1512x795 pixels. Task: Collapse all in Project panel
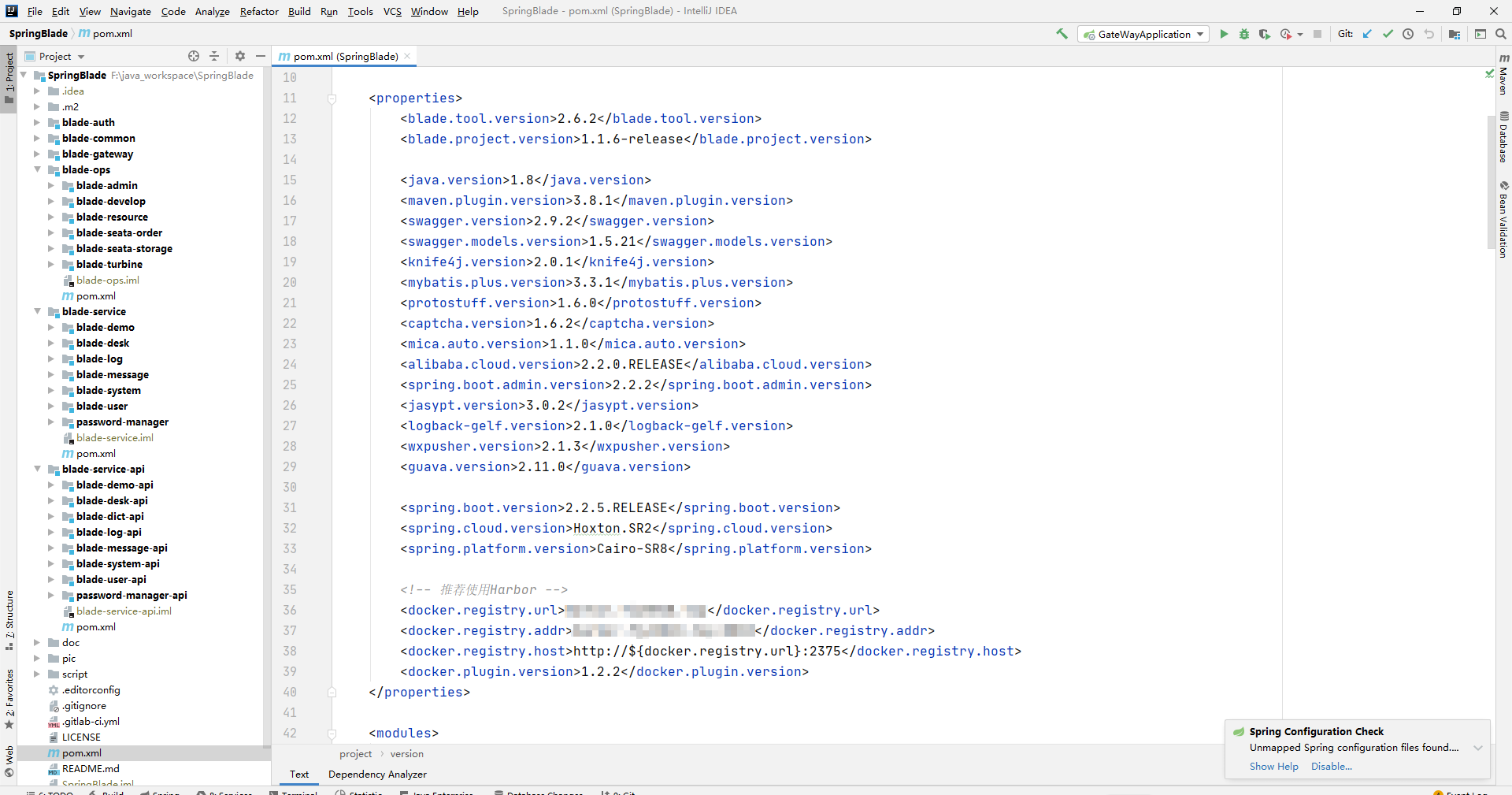[214, 56]
